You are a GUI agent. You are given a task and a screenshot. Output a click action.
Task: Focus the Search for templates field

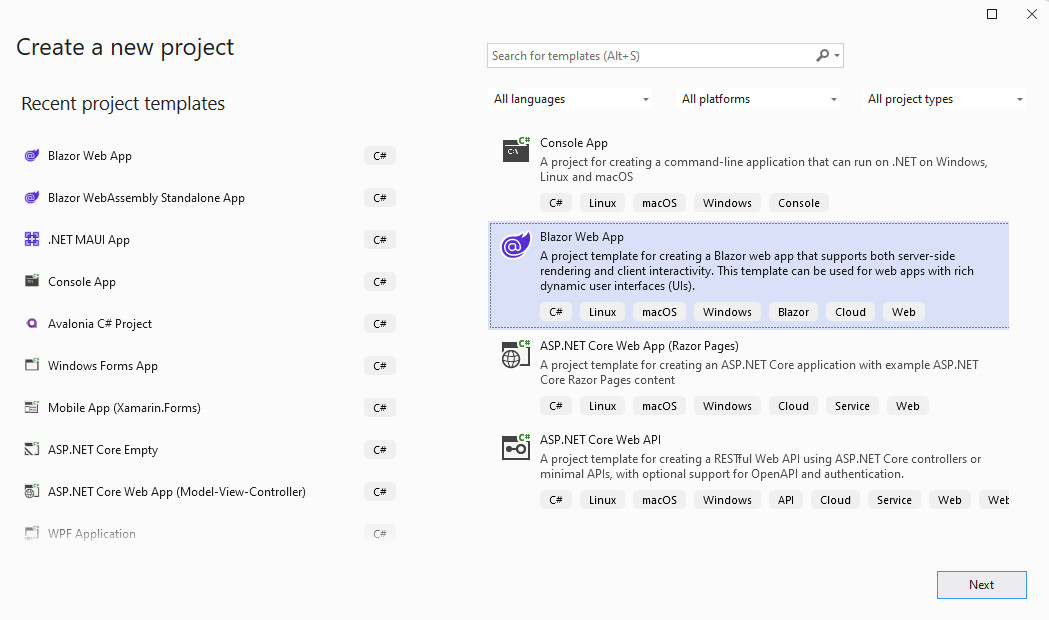650,56
